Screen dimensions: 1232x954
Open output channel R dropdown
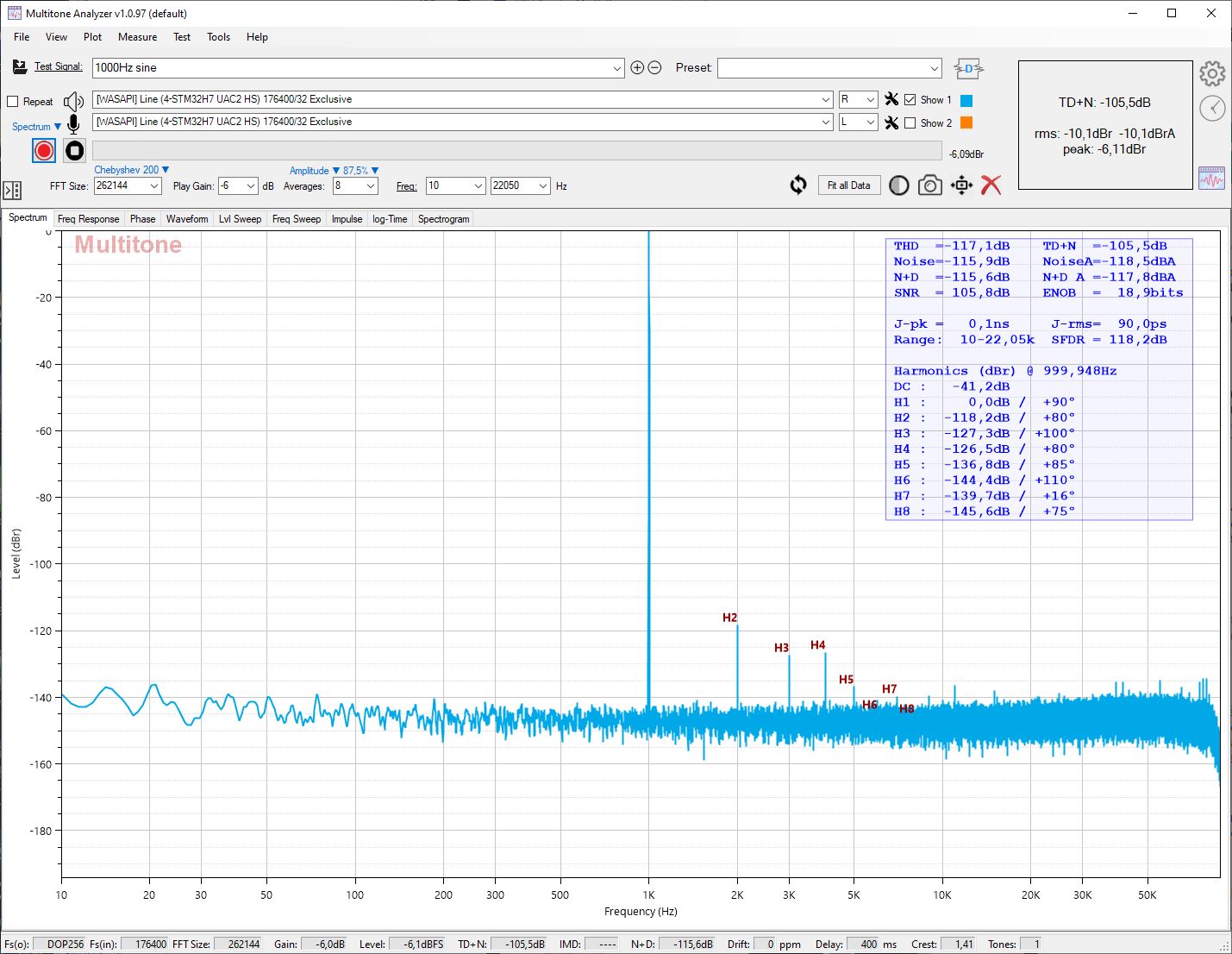[x=858, y=99]
